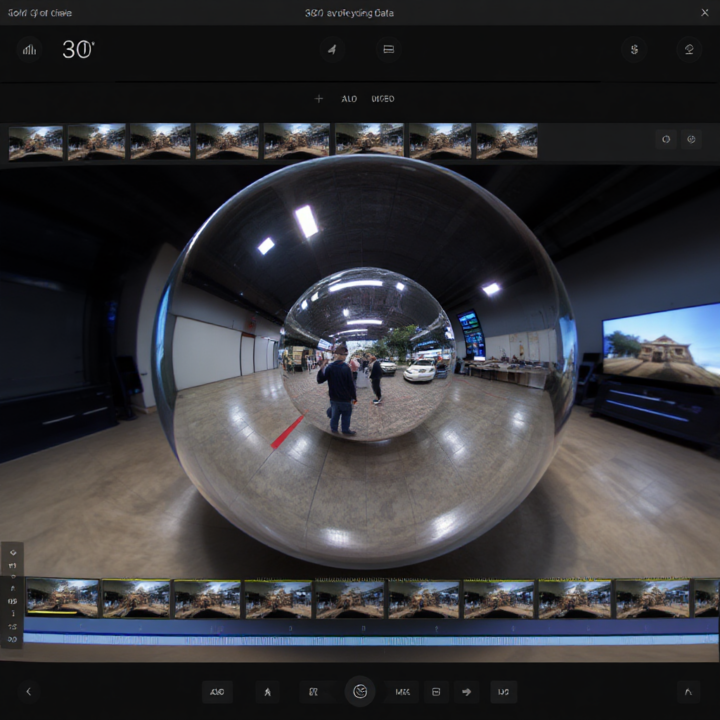The image size is (720, 720).
Task: Select the first thumbnail in the top strip
Action: pos(35,141)
